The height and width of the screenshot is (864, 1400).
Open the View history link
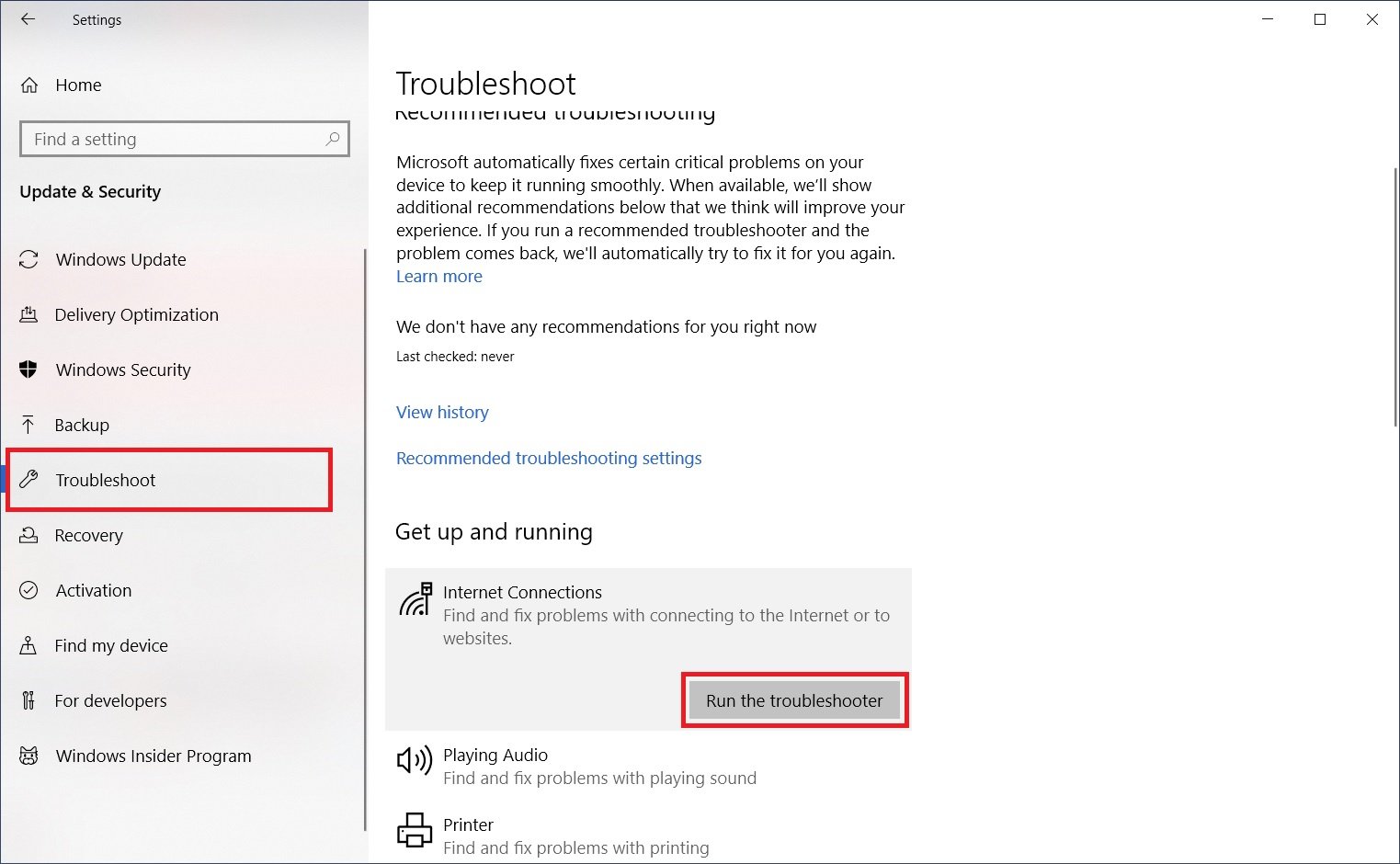tap(442, 412)
